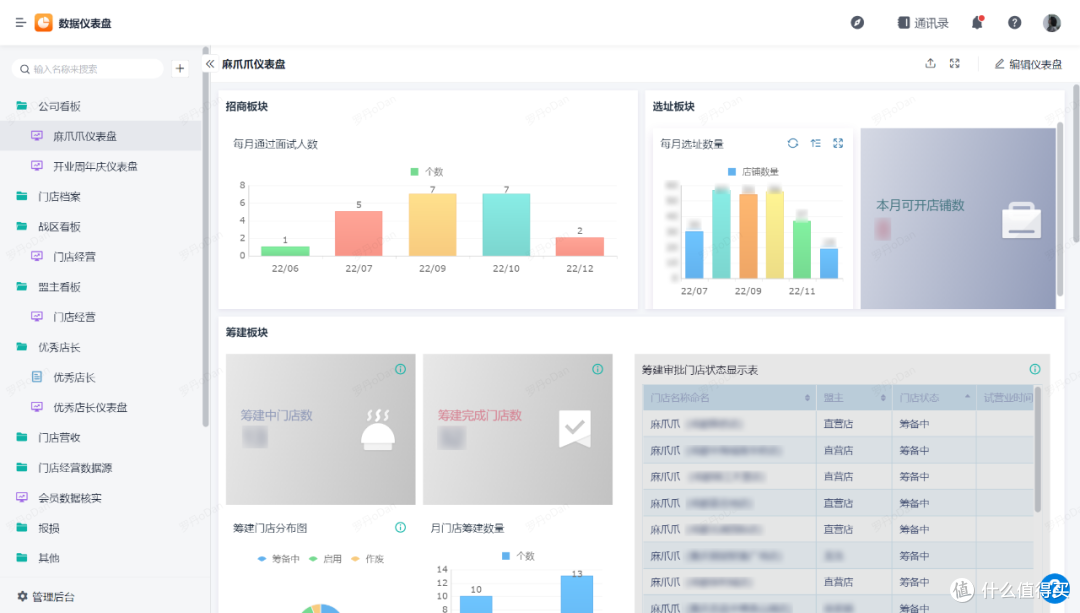Open 门店经营 under 战区看板
The width and height of the screenshot is (1080, 613).
[x=101, y=256]
